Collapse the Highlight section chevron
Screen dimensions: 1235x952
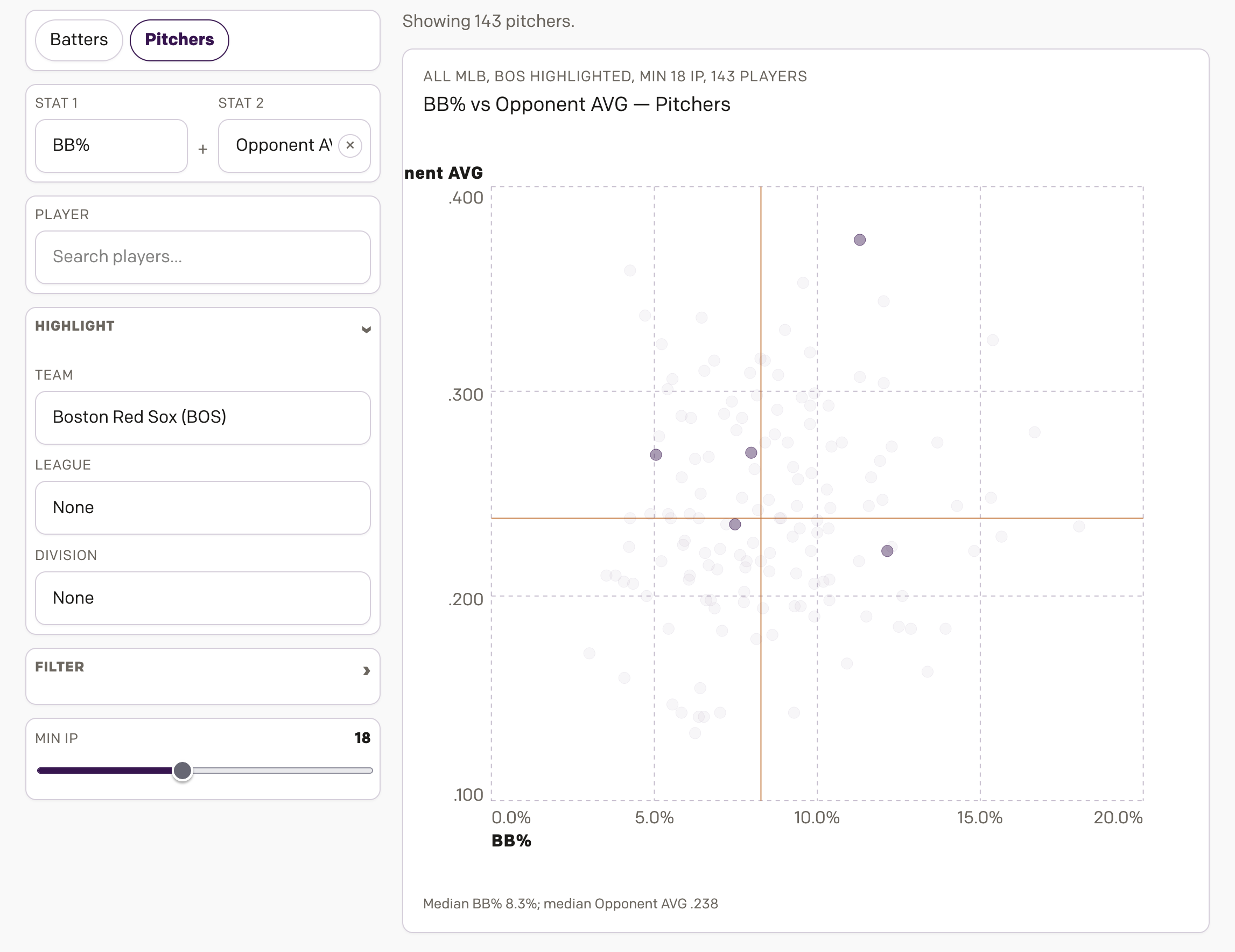pos(366,329)
